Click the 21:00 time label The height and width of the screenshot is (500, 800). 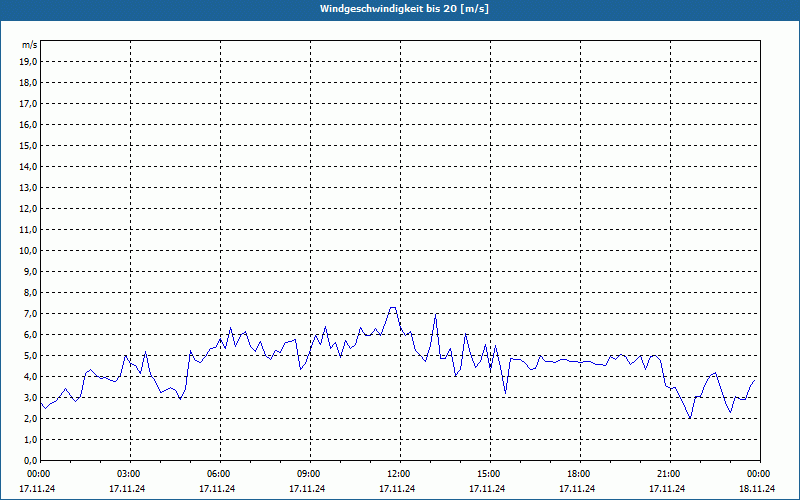(x=670, y=474)
